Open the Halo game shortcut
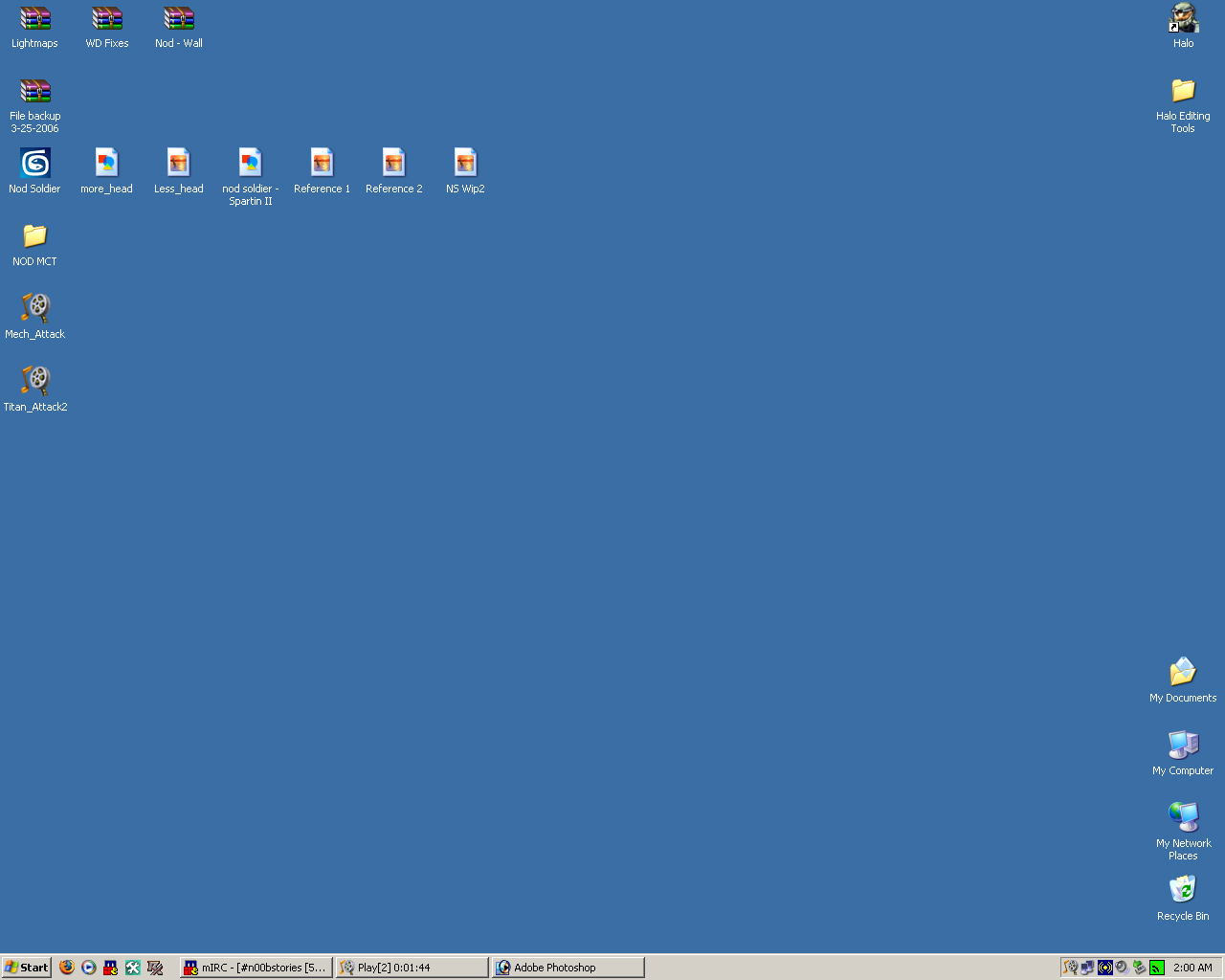Viewport: 1225px width, 980px height. click(1183, 19)
